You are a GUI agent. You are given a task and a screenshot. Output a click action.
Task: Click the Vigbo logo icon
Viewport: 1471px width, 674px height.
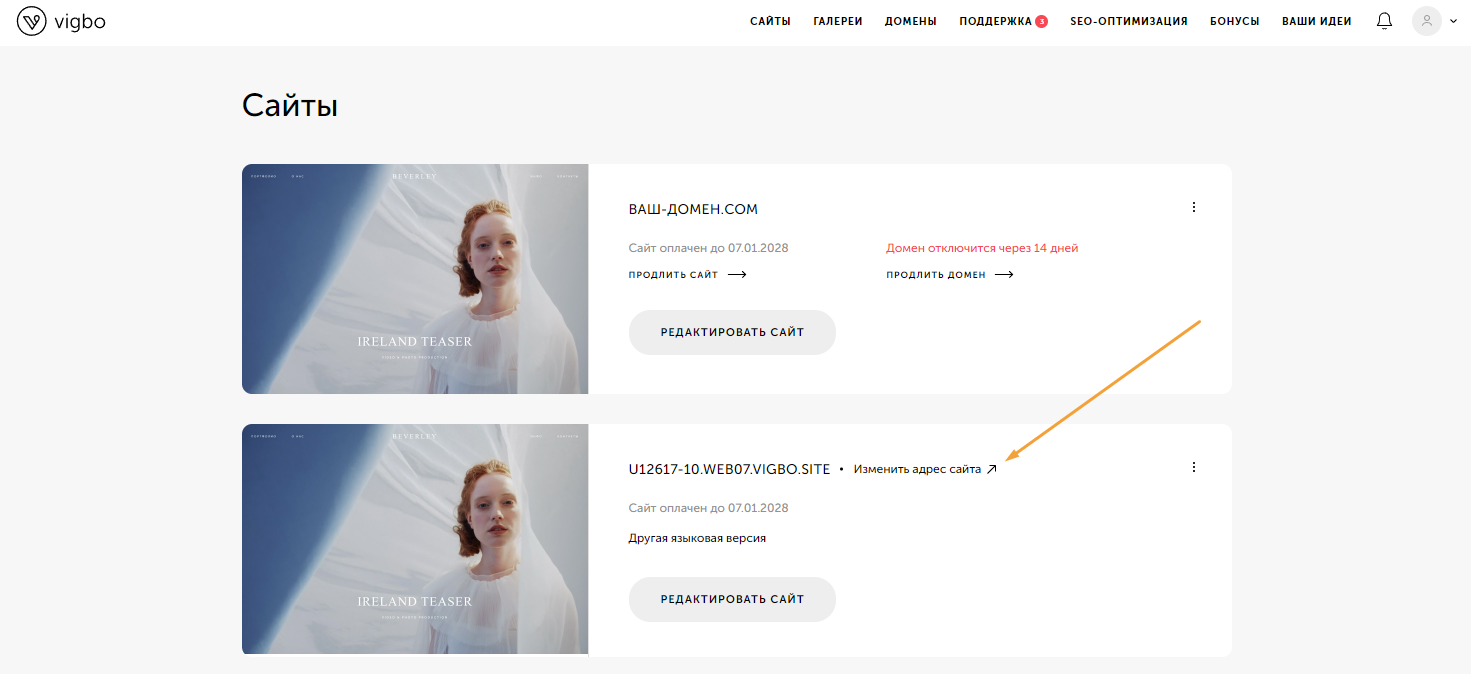tap(31, 21)
